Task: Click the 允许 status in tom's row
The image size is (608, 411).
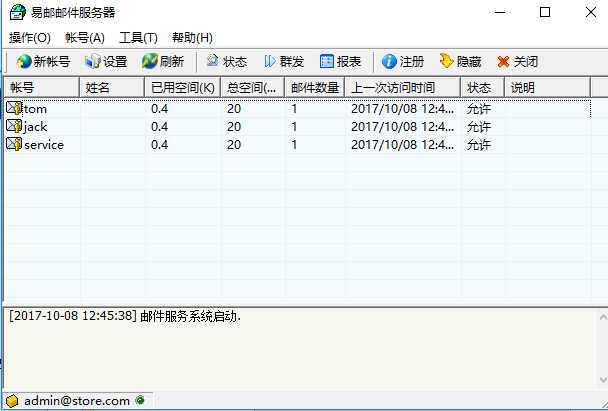Action: coord(479,109)
